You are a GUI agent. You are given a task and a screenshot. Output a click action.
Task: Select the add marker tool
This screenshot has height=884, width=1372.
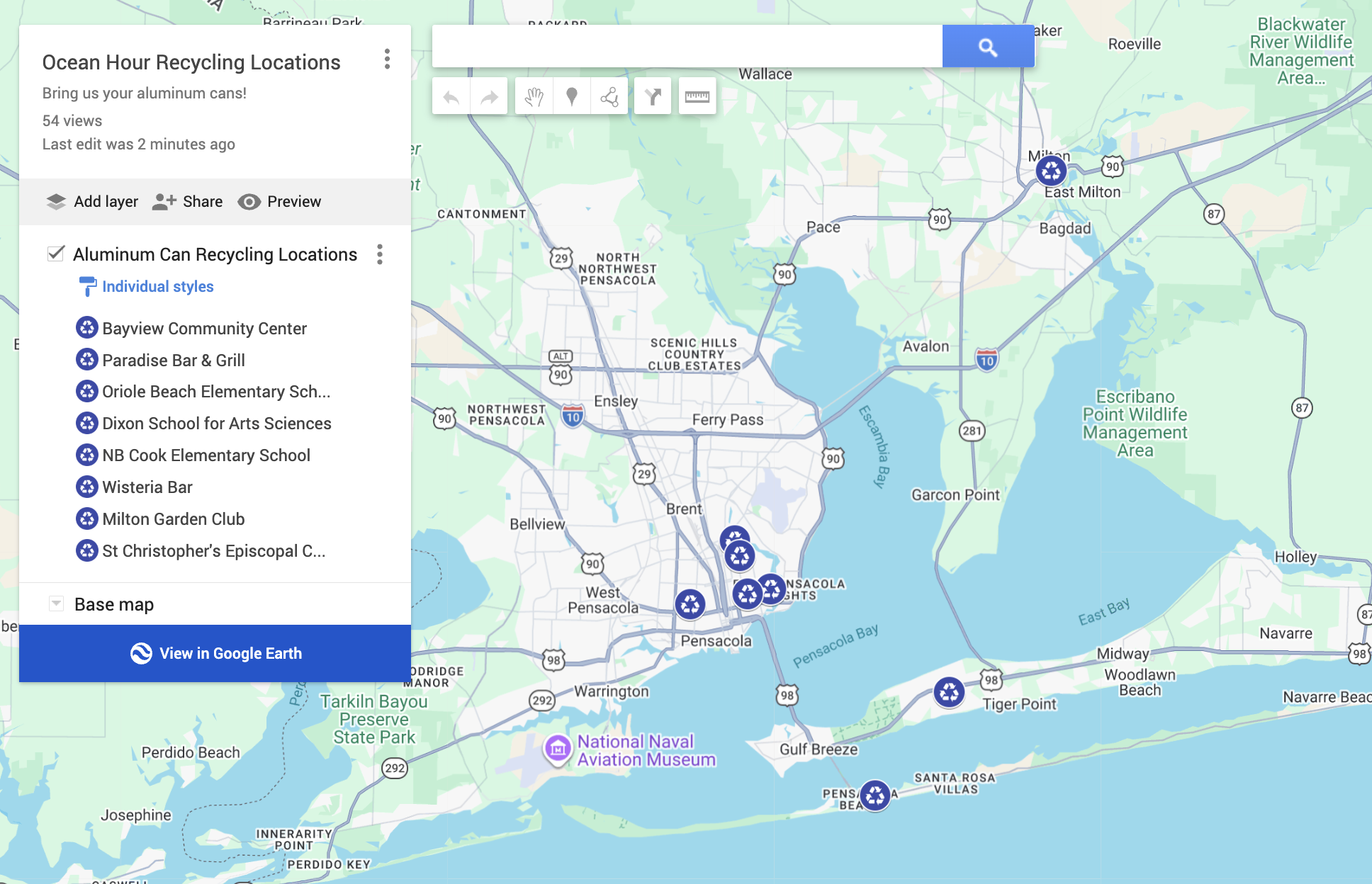[571, 96]
